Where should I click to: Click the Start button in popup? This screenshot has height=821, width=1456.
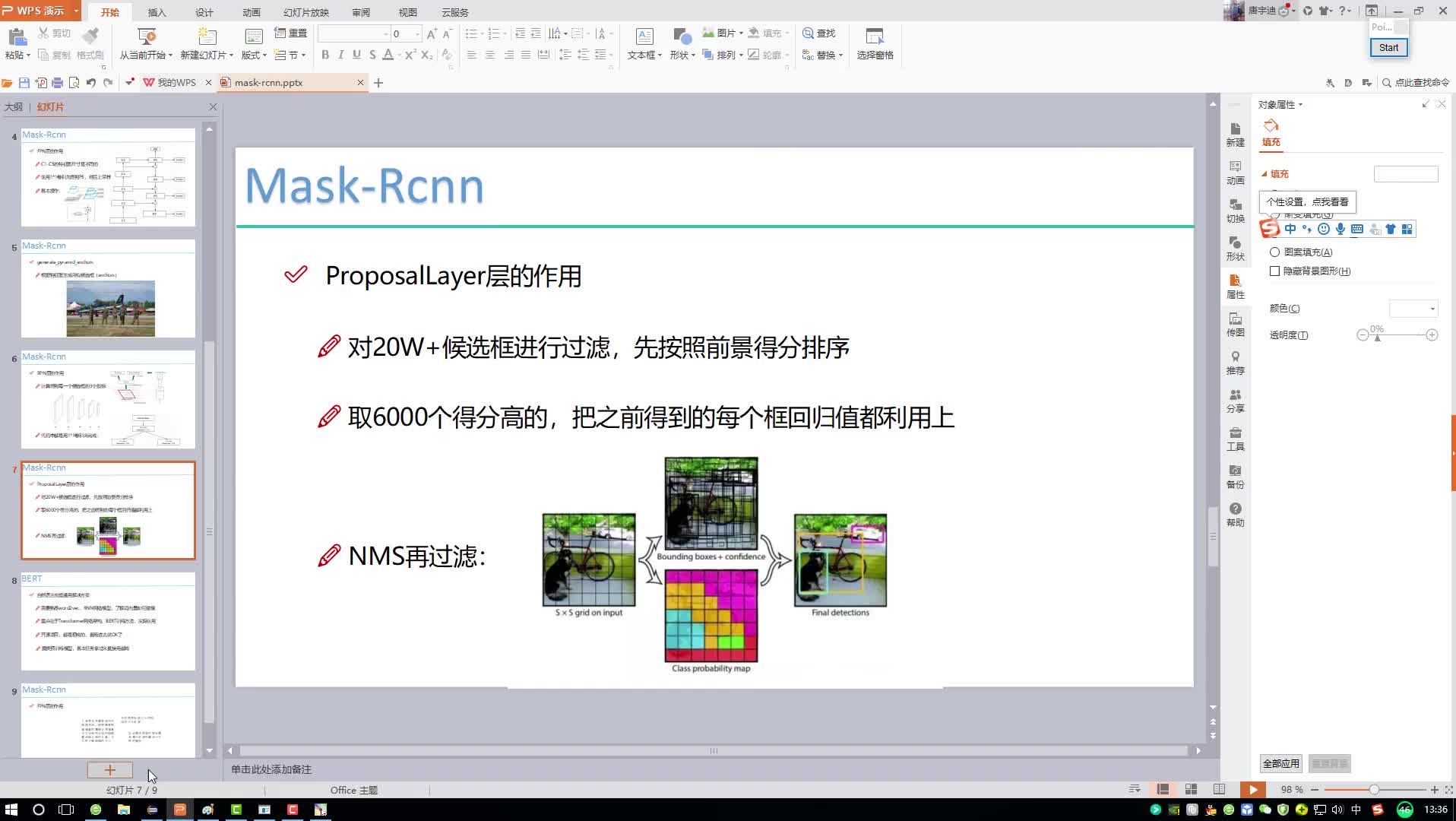[x=1388, y=47]
